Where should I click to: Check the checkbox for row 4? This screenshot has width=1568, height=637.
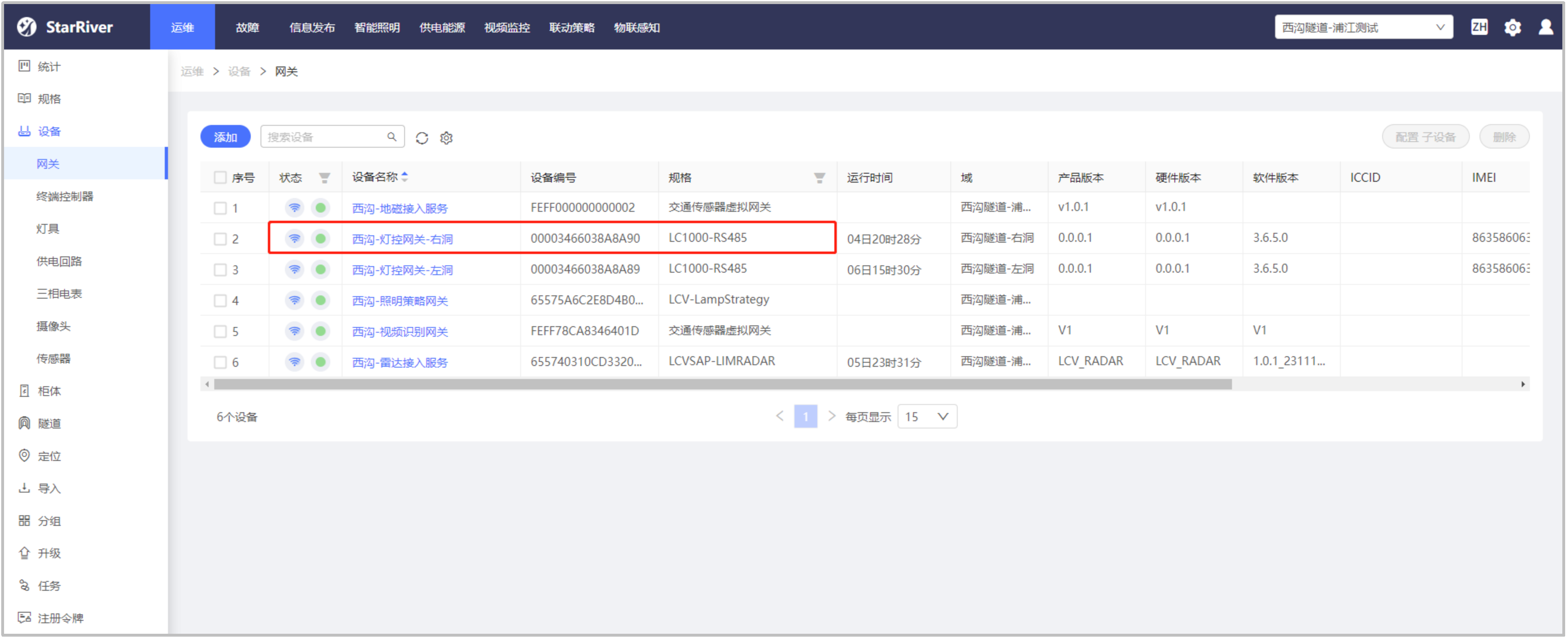coord(220,301)
